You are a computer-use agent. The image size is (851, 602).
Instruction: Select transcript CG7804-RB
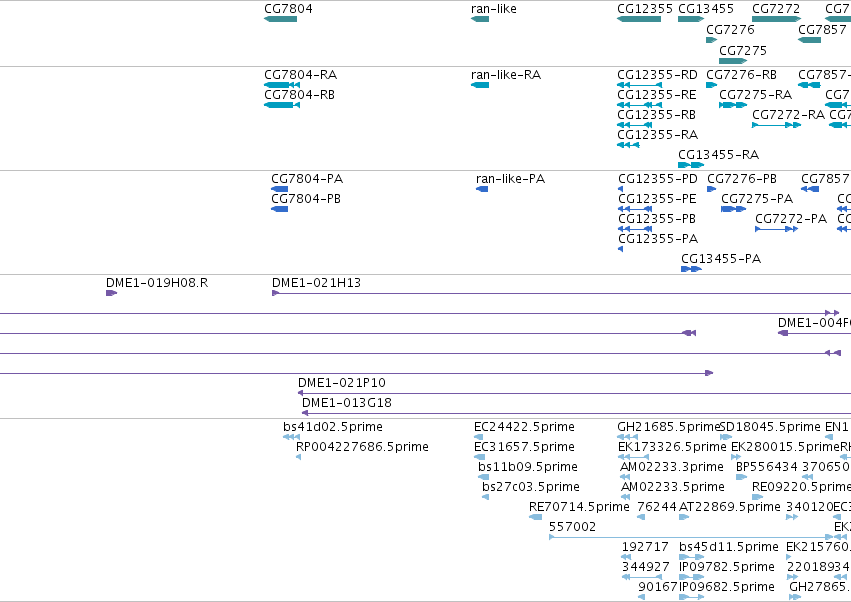coord(300,94)
